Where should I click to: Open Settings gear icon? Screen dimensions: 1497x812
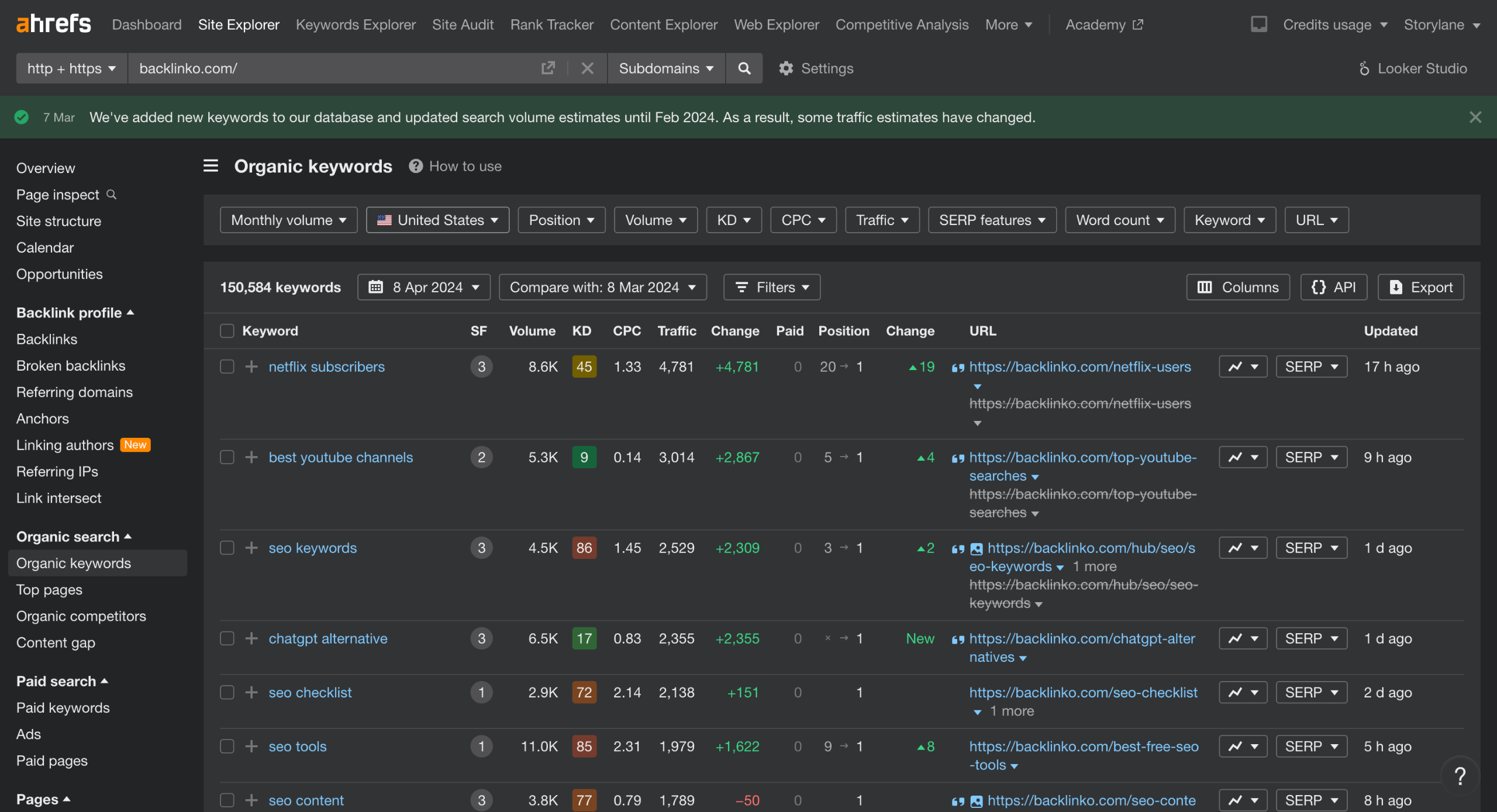coord(786,68)
